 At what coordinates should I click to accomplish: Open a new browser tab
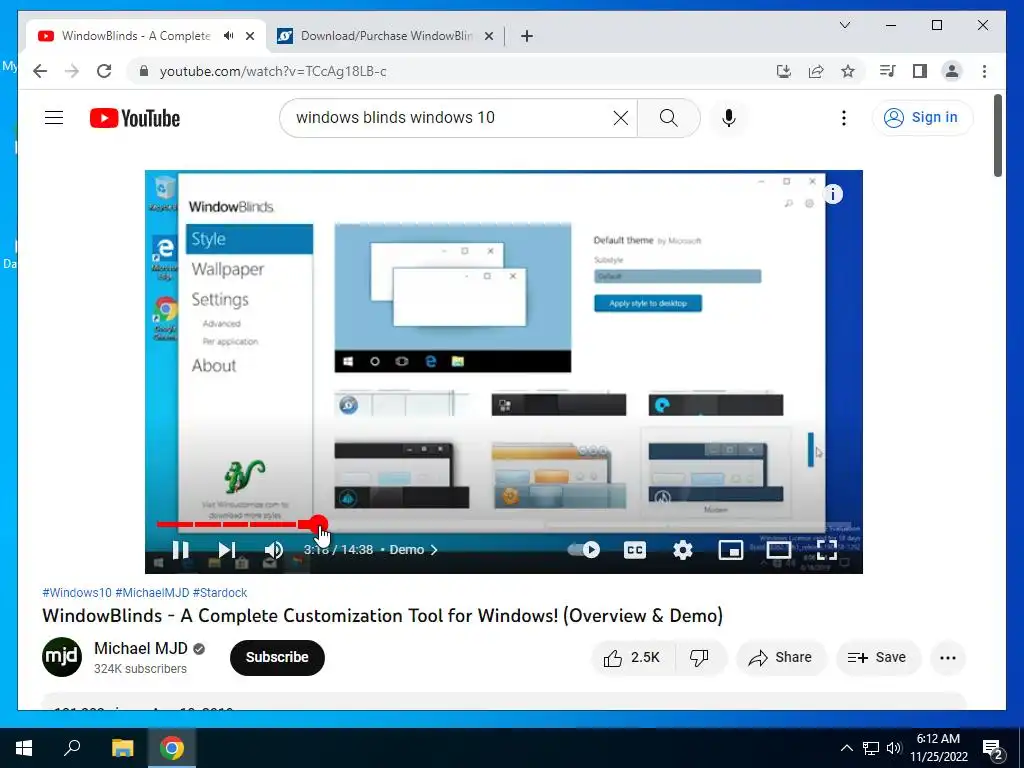pos(527,36)
